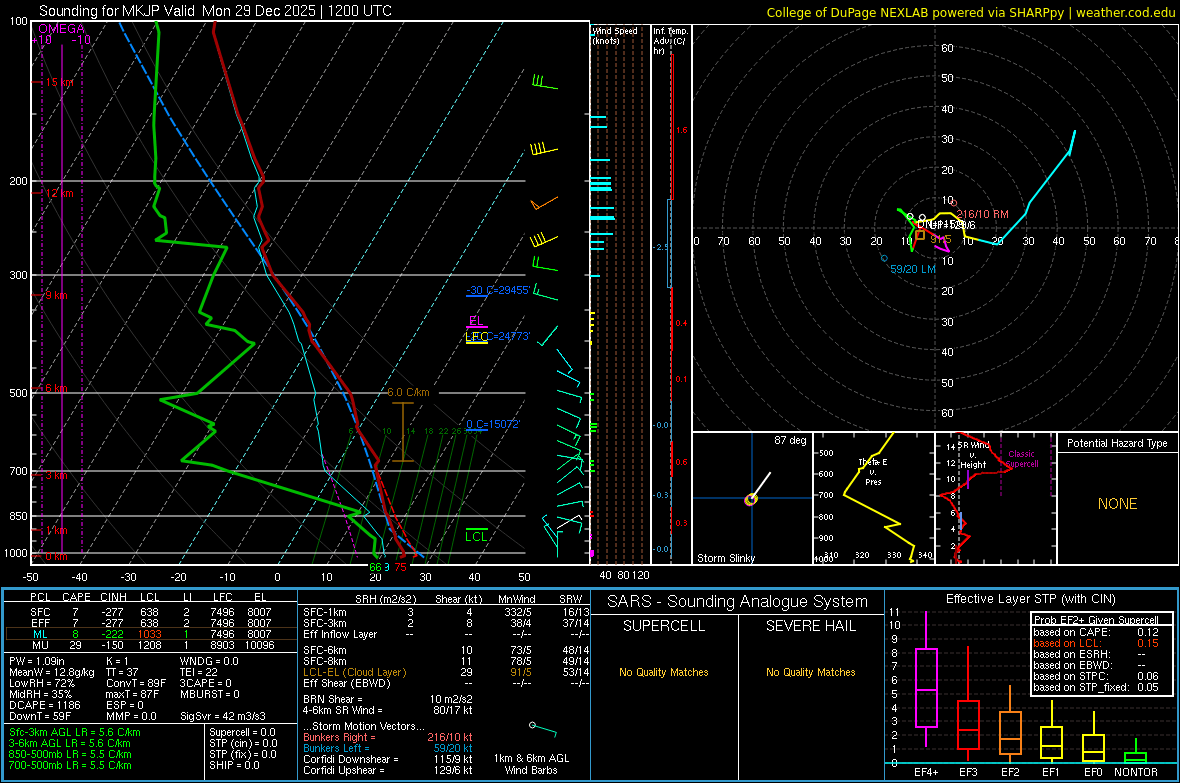Select the NONE hazard type value
Image resolution: width=1180 pixels, height=783 pixels.
pyautogui.click(x=1118, y=504)
